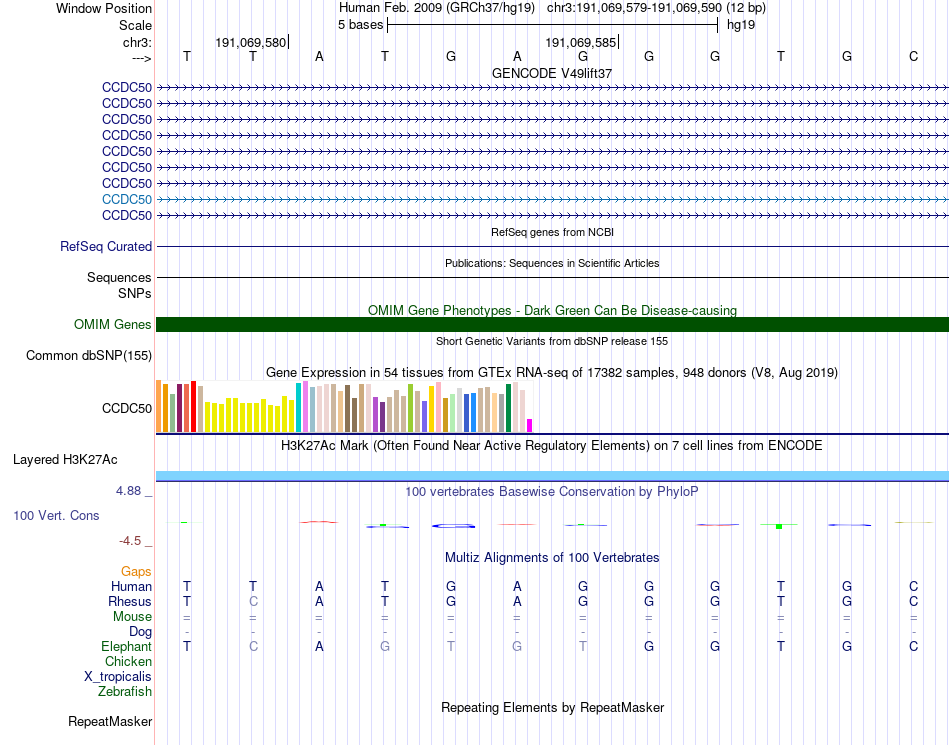Click the magenta bar ending the GTEx chart
The image size is (950, 745).
(530, 425)
